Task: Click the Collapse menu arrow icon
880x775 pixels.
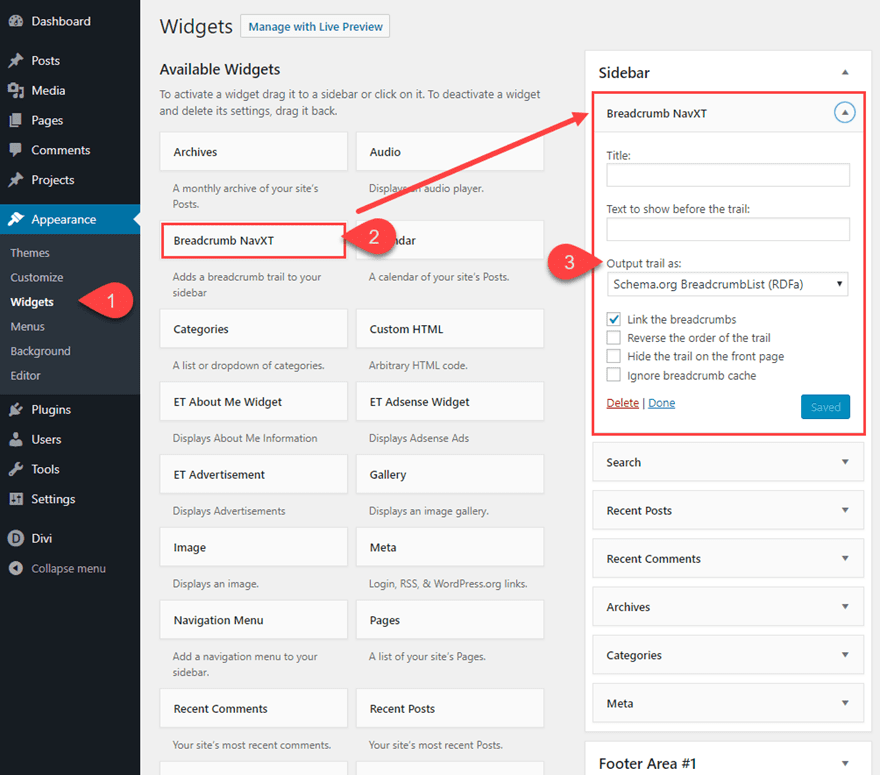Action: pyautogui.click(x=16, y=568)
